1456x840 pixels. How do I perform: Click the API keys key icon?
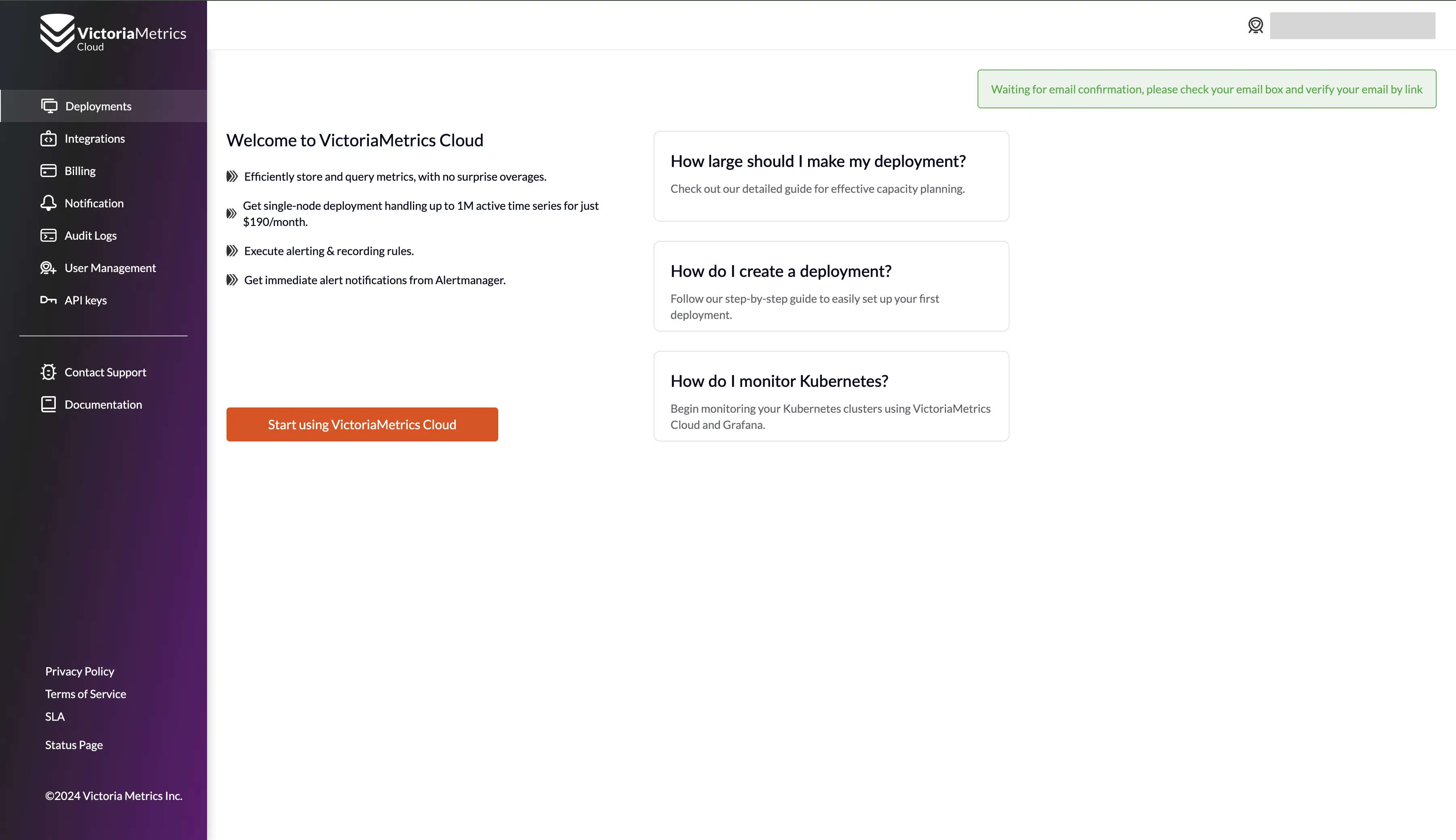pos(49,300)
